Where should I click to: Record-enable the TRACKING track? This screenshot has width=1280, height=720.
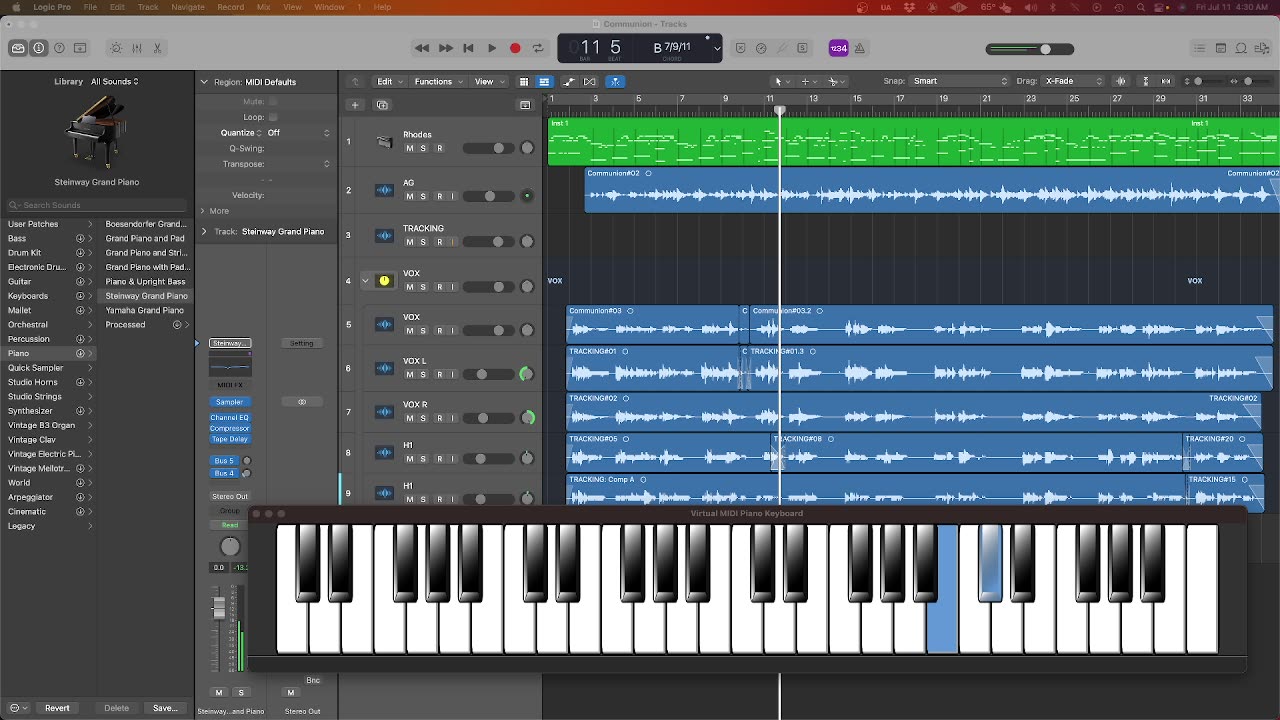click(439, 242)
